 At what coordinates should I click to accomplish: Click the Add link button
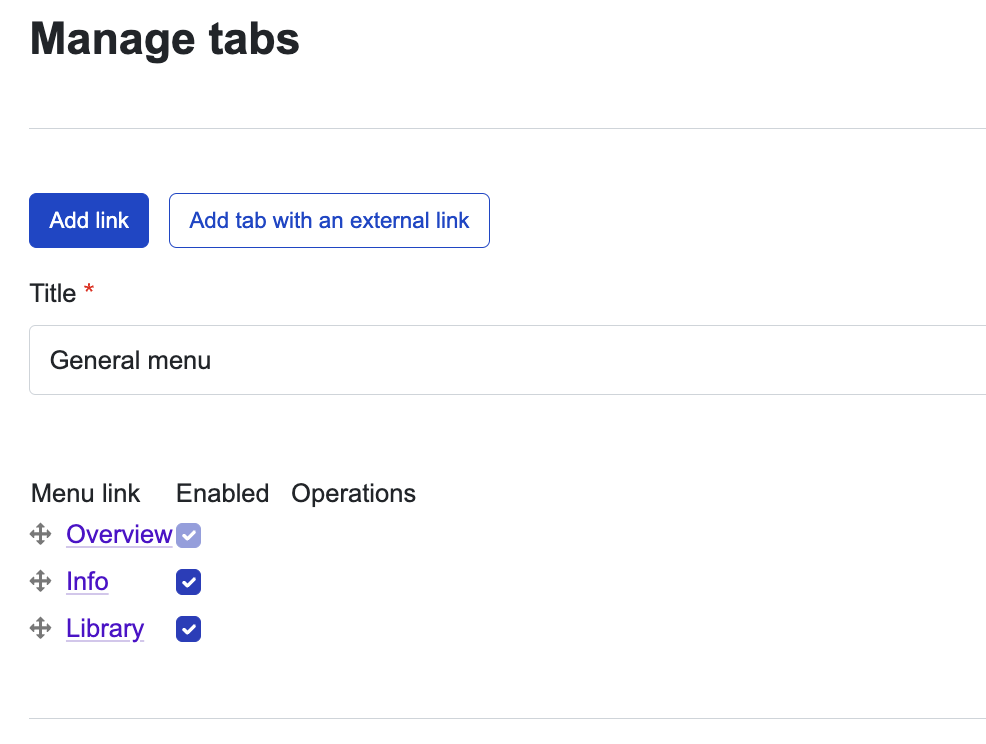[88, 220]
